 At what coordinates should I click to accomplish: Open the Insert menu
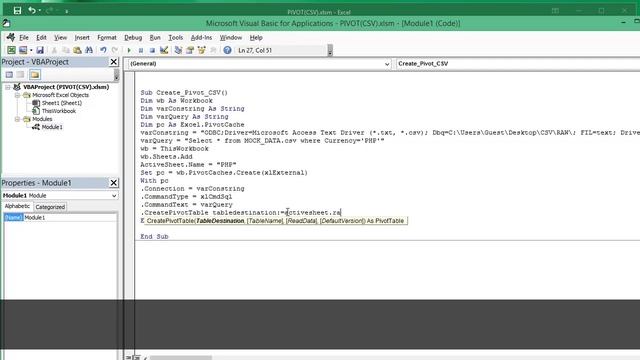point(82,38)
